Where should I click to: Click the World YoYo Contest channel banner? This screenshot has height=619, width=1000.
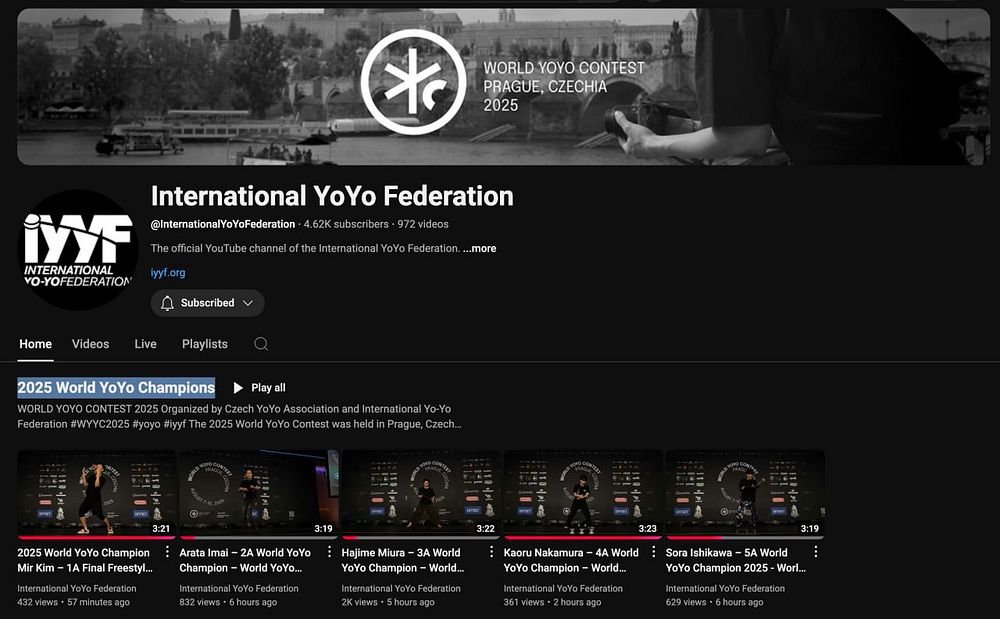pyautogui.click(x=503, y=87)
